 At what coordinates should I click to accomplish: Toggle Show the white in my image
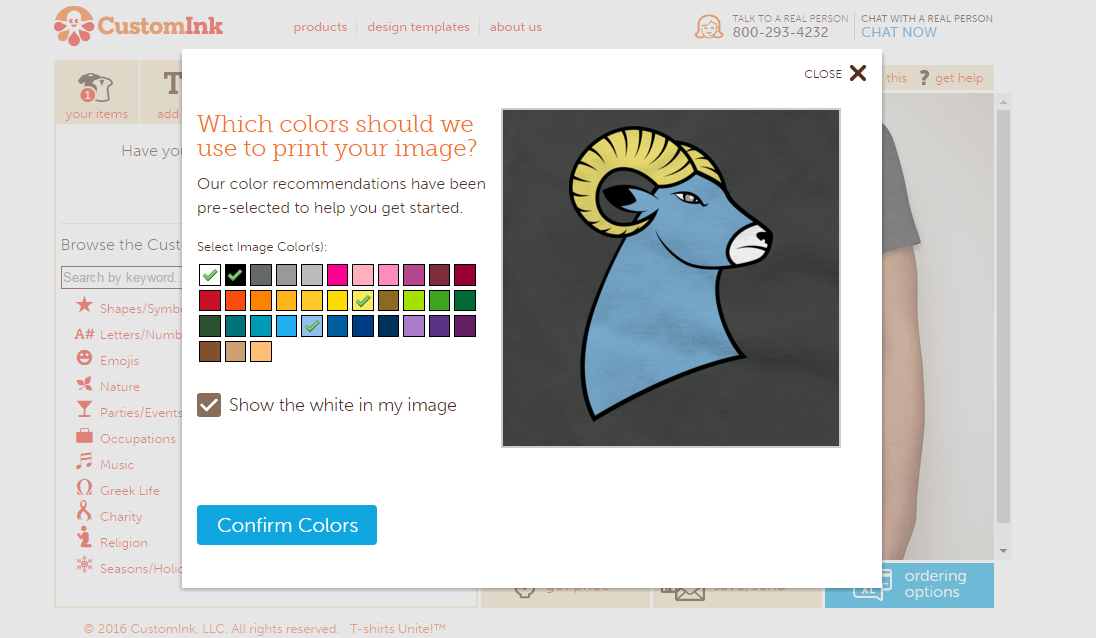pos(209,405)
